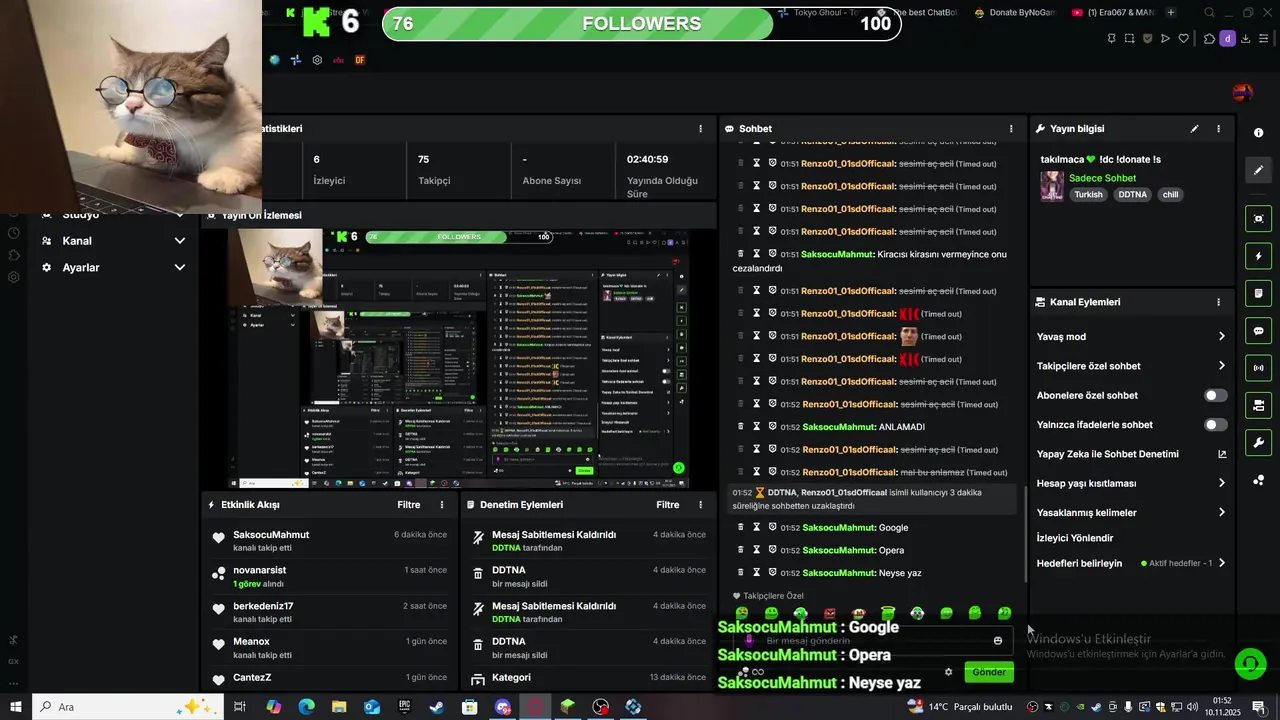Image resolution: width=1280 pixels, height=720 pixels.
Task: Click SaksocuMahmut in Etkinlik Akışı
Action: coord(271,535)
